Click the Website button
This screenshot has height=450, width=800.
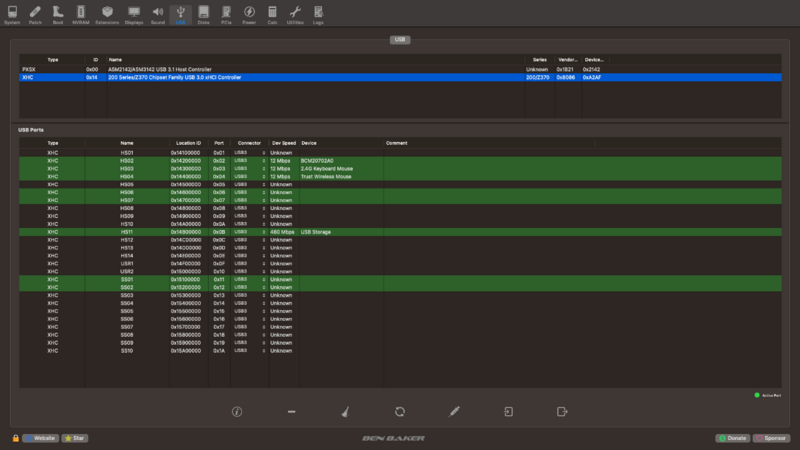click(x=40, y=438)
